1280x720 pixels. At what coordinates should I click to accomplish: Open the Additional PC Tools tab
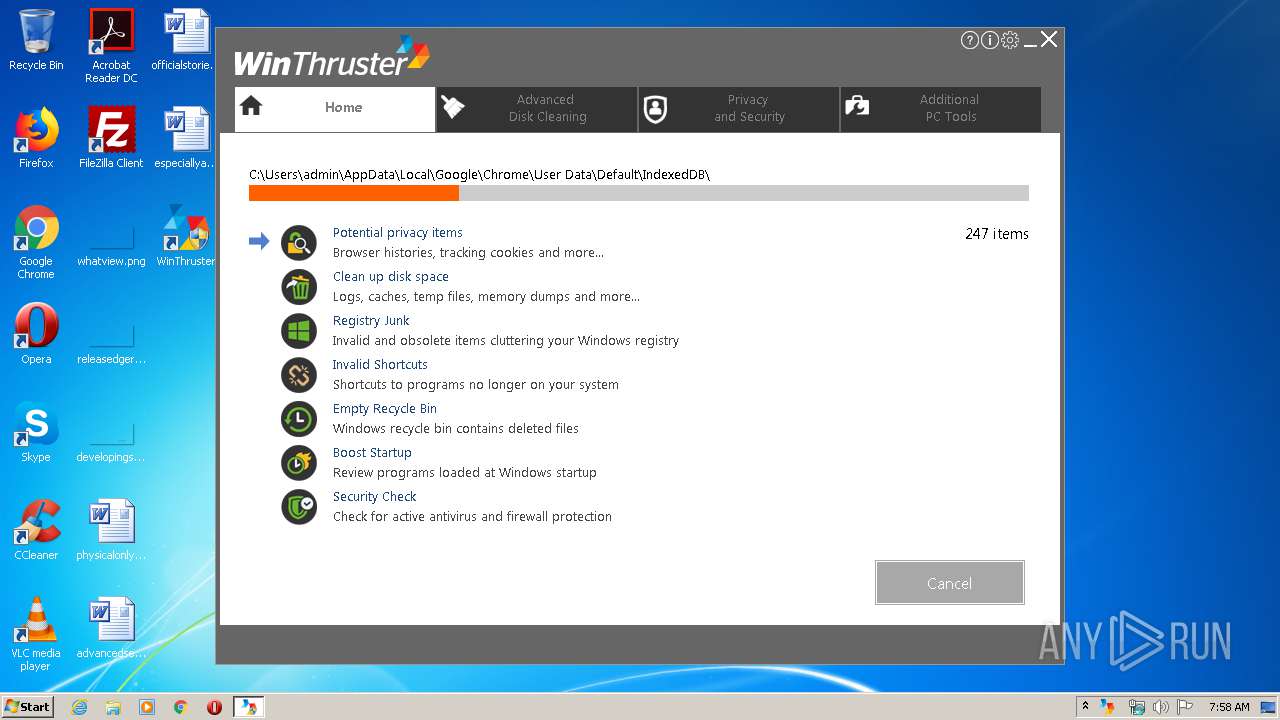click(x=941, y=109)
